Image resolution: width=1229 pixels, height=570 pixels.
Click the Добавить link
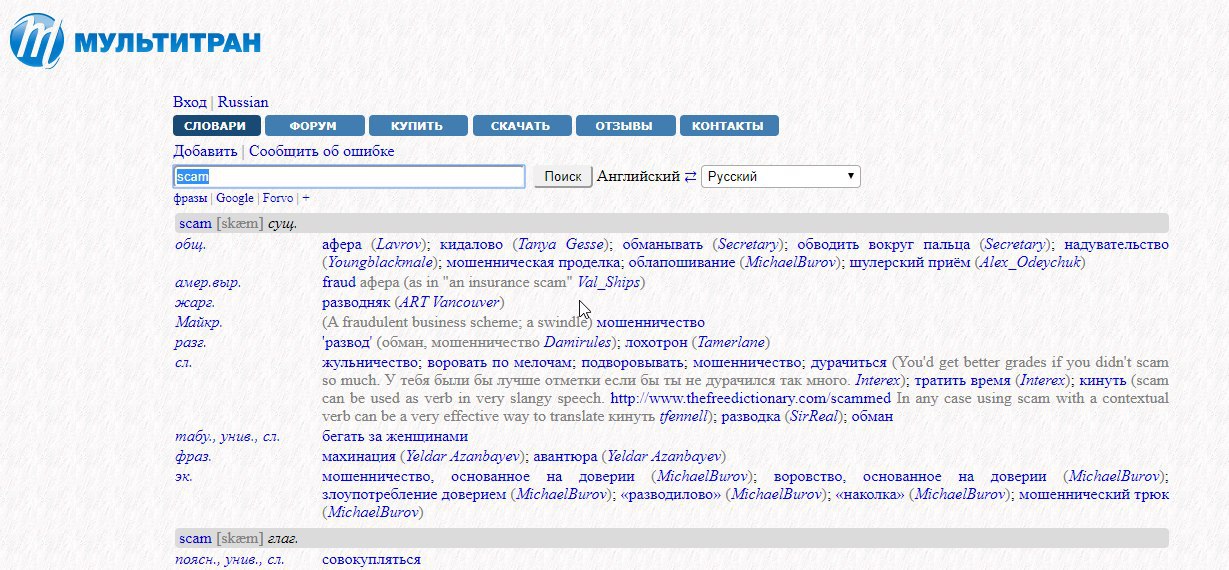tap(205, 151)
